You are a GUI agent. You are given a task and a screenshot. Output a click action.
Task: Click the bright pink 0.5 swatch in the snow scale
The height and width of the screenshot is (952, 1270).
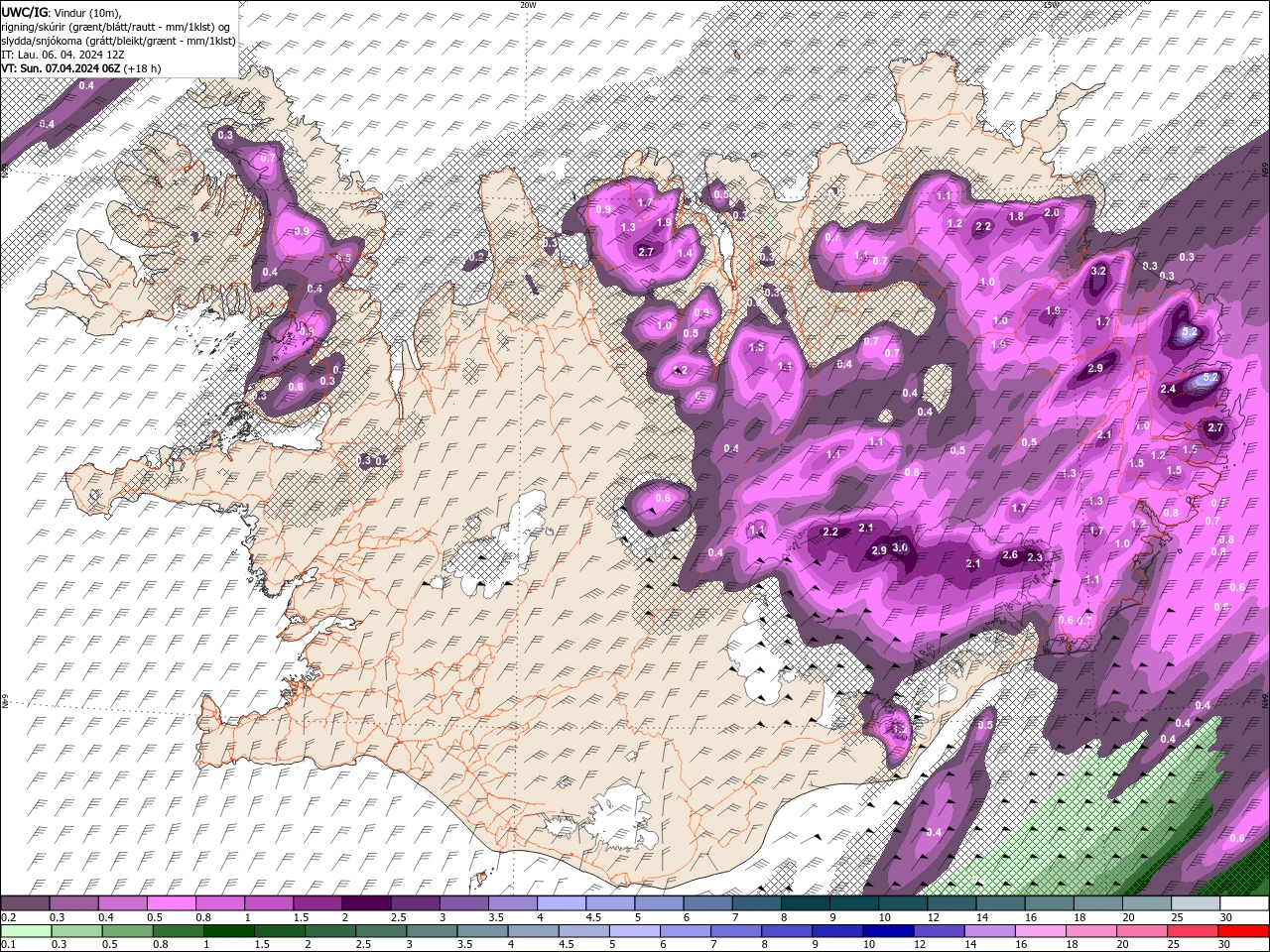[x=171, y=903]
